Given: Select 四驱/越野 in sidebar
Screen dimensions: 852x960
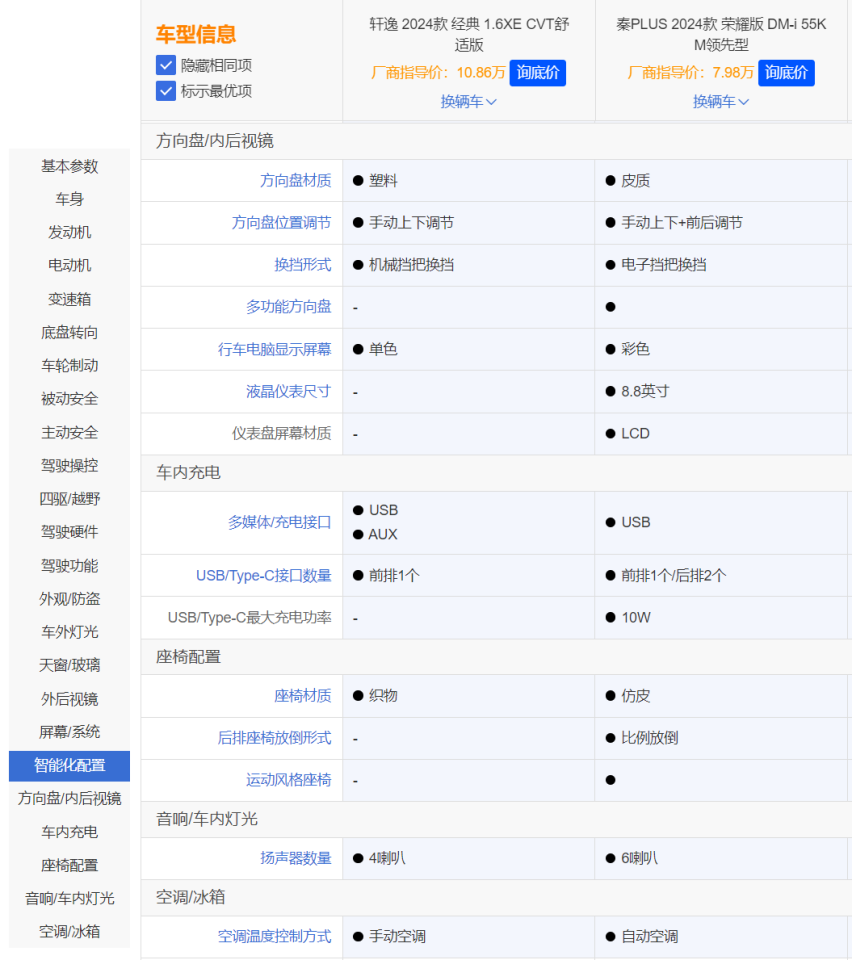Looking at the screenshot, I should coord(69,499).
